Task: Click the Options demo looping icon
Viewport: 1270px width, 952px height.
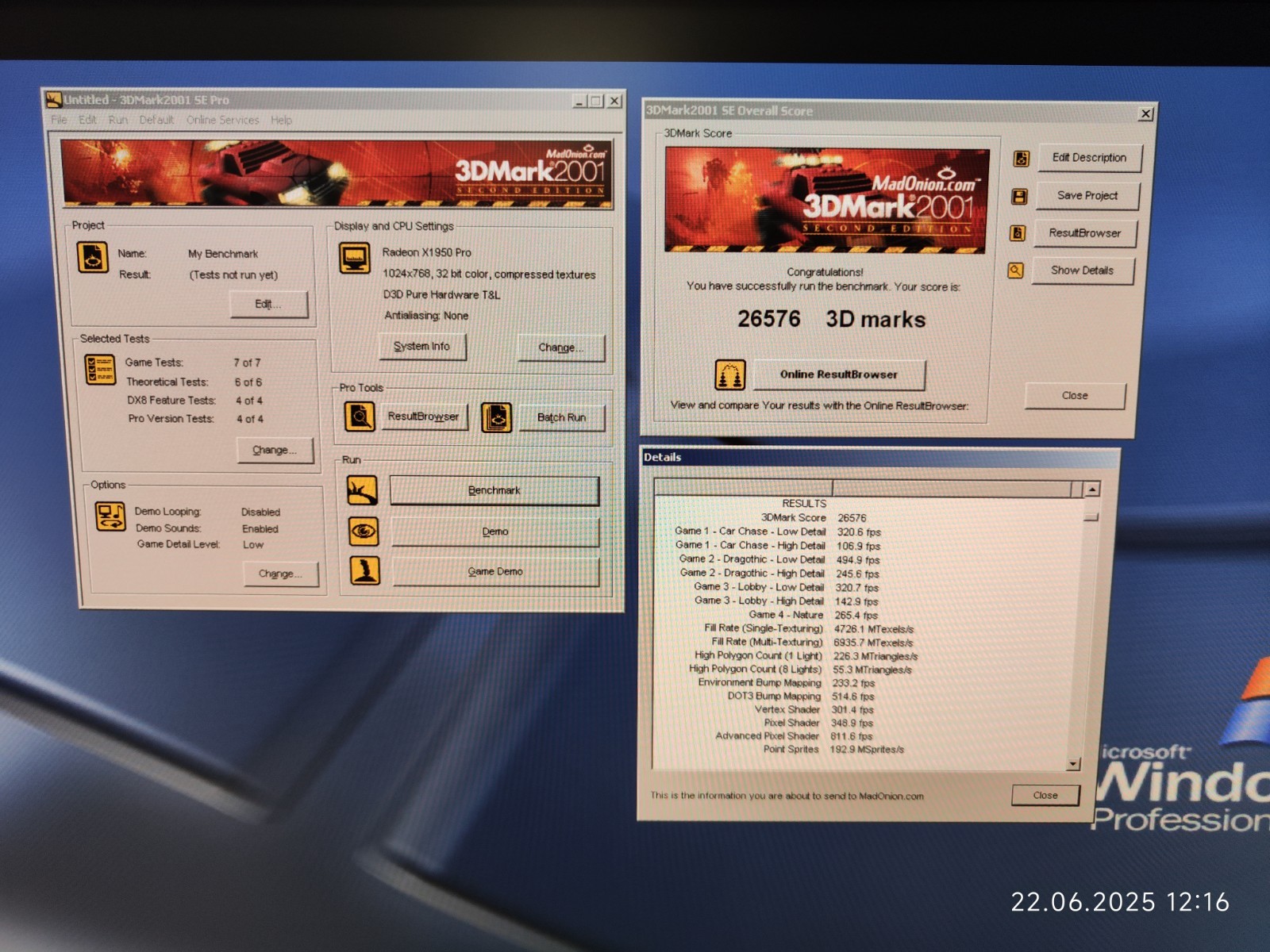Action: [110, 516]
